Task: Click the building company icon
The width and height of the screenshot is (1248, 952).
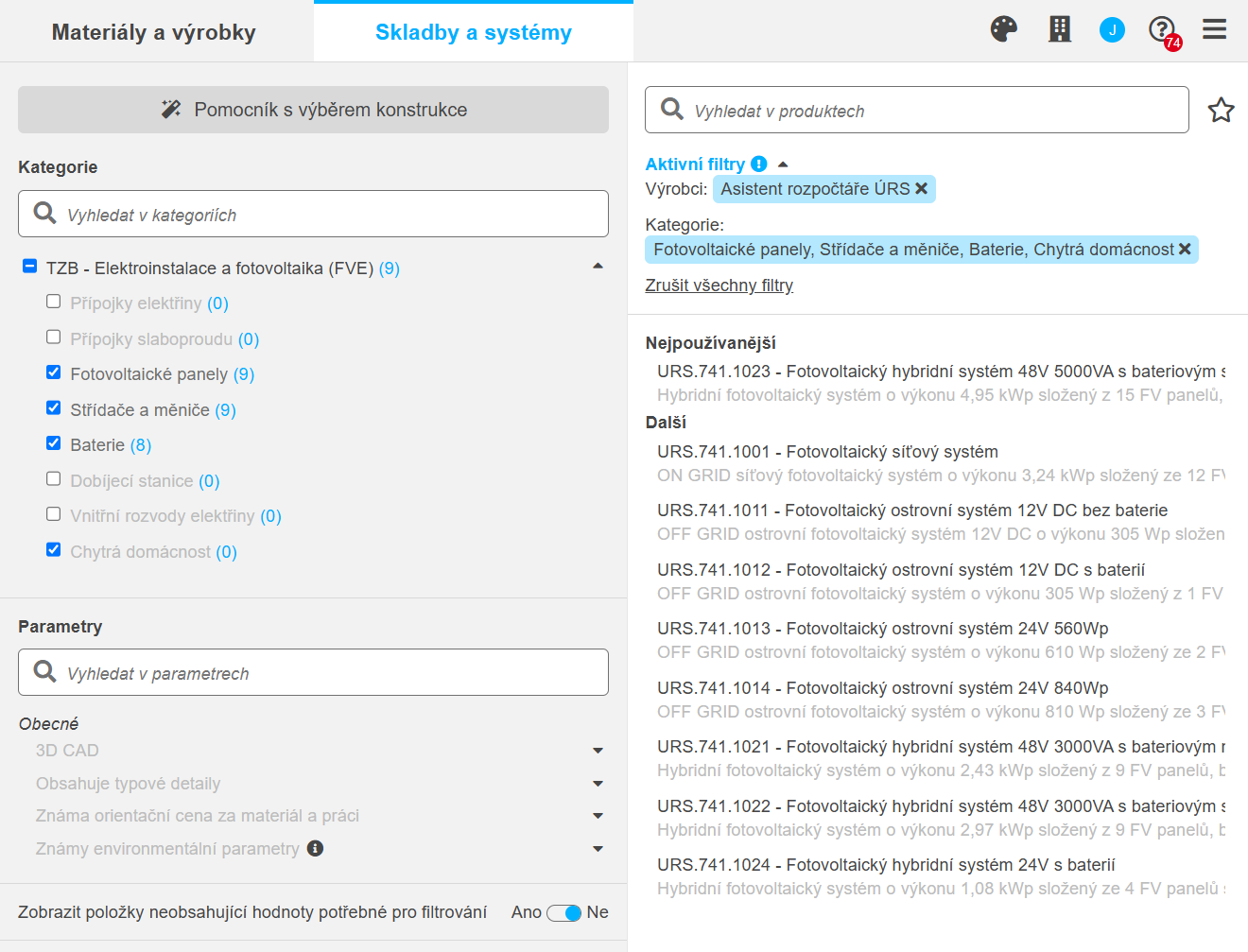Action: point(1060,29)
